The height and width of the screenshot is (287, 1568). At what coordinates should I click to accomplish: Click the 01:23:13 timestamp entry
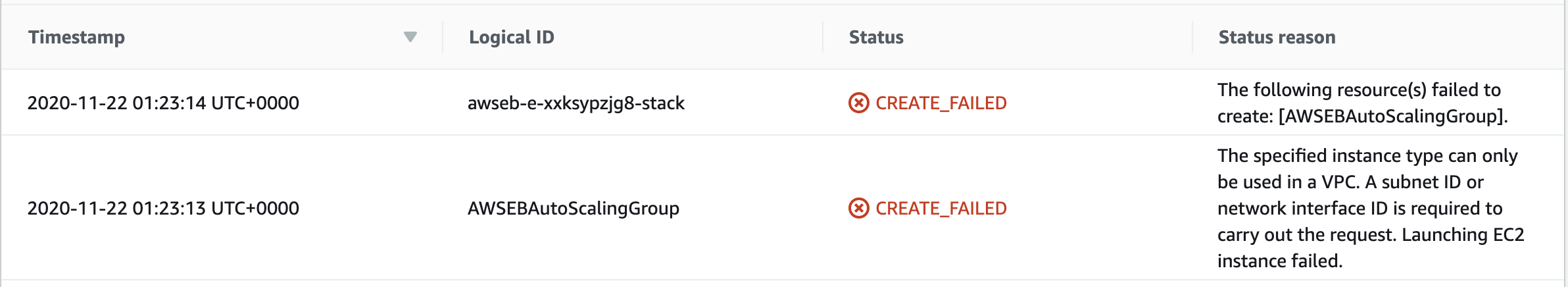[x=163, y=208]
